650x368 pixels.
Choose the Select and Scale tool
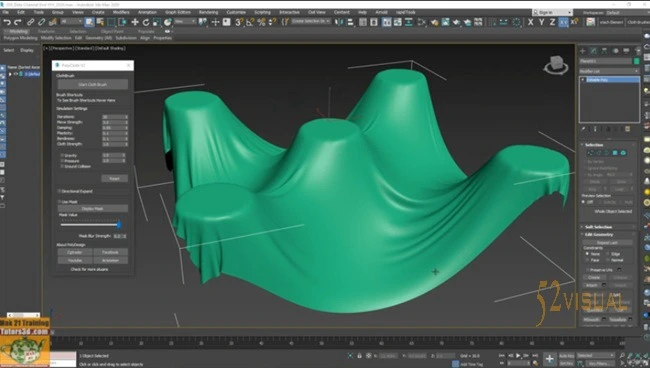point(157,22)
